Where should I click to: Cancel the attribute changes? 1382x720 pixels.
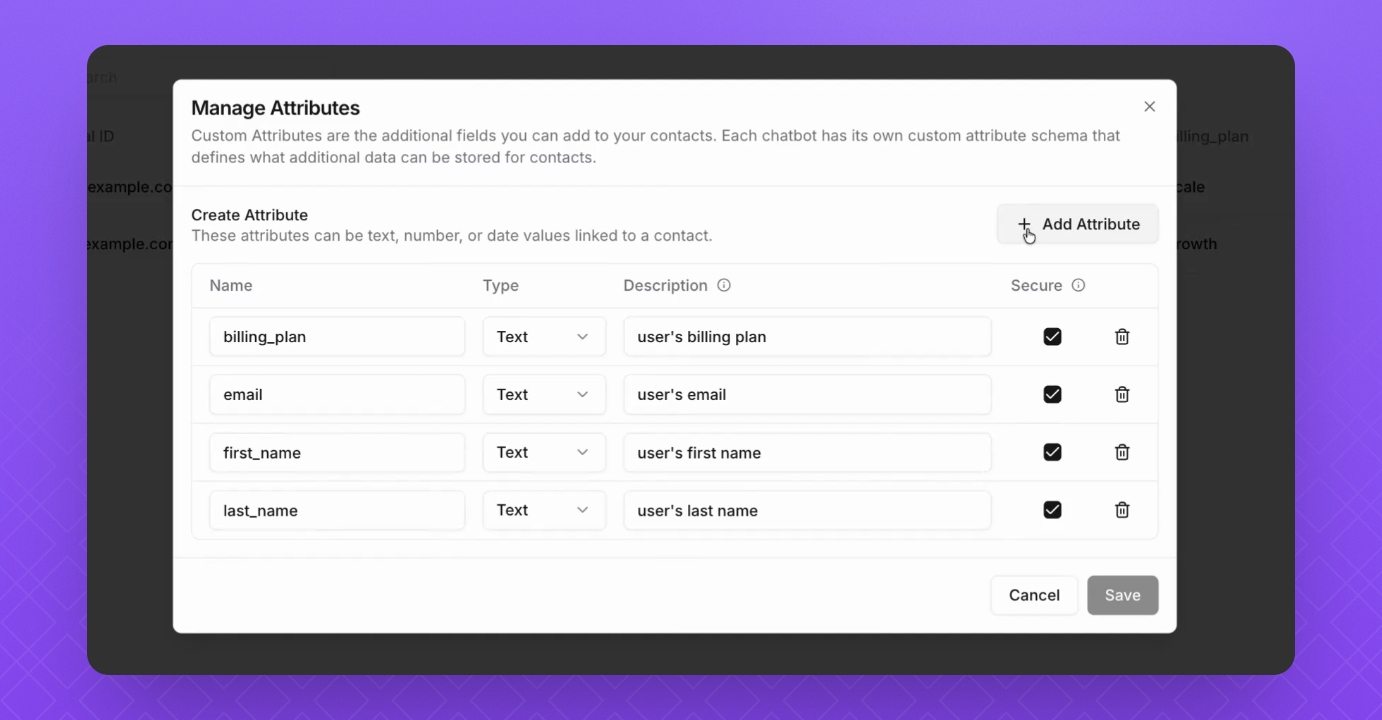pyautogui.click(x=1034, y=595)
